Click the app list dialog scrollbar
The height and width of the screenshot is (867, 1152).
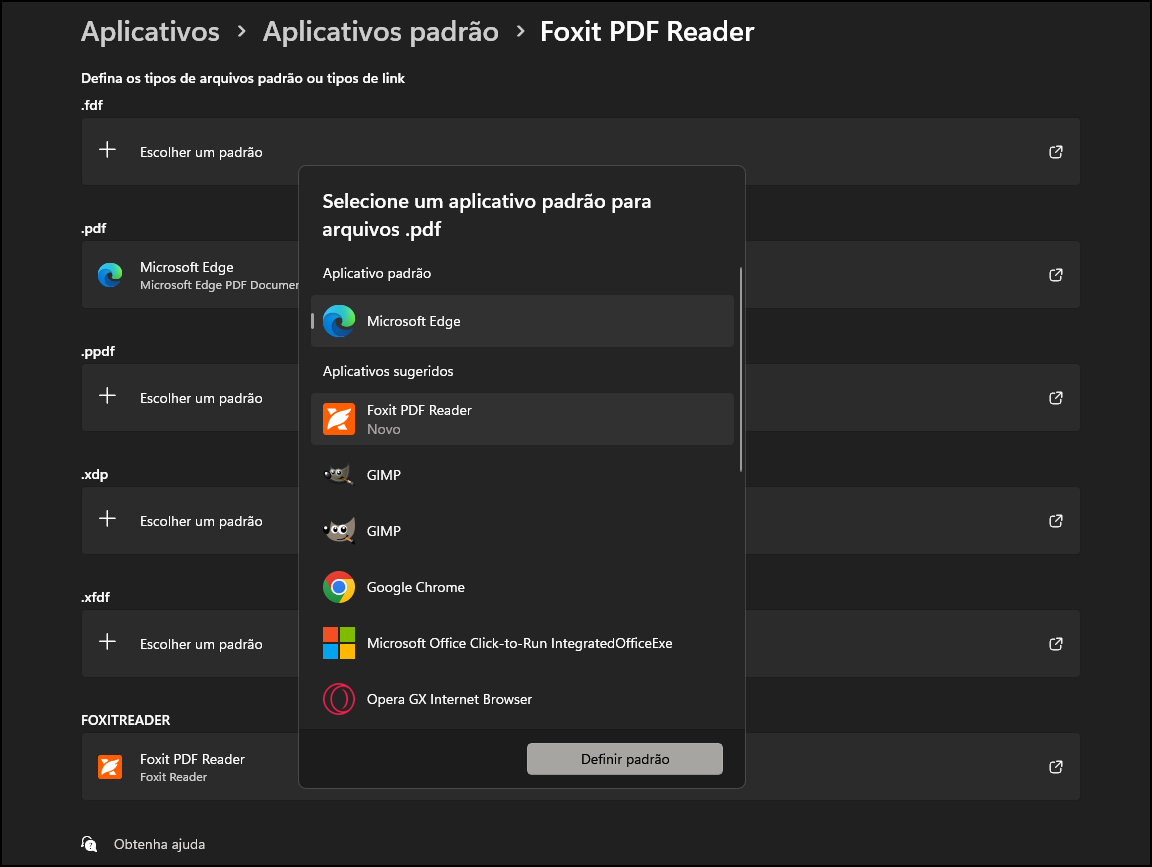(741, 368)
